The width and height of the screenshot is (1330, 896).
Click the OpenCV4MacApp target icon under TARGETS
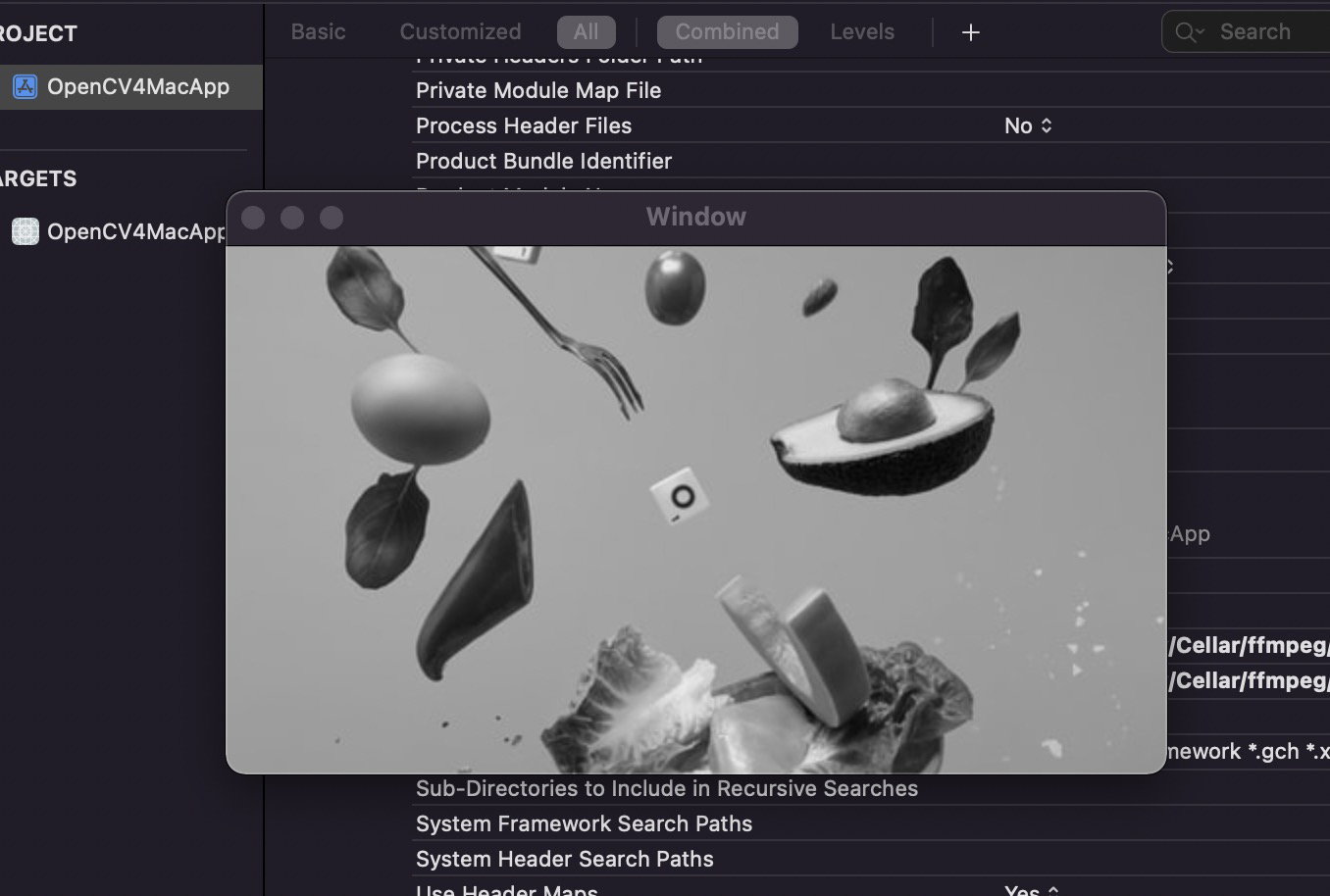[x=24, y=231]
